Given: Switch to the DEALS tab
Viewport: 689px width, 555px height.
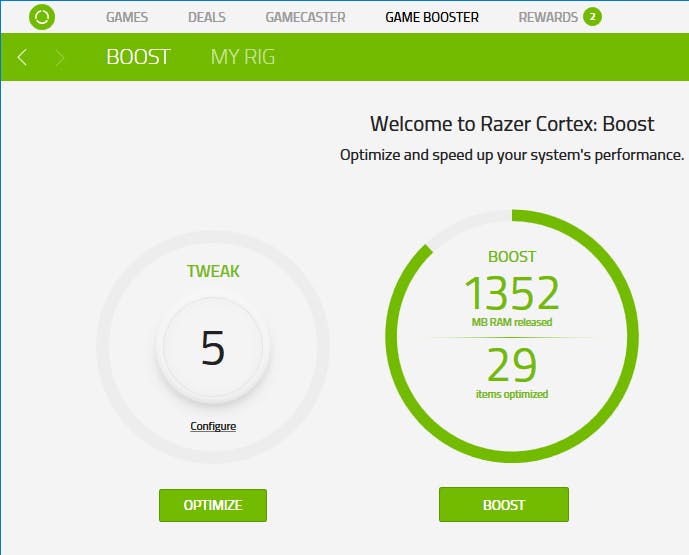Looking at the screenshot, I should coord(207,17).
